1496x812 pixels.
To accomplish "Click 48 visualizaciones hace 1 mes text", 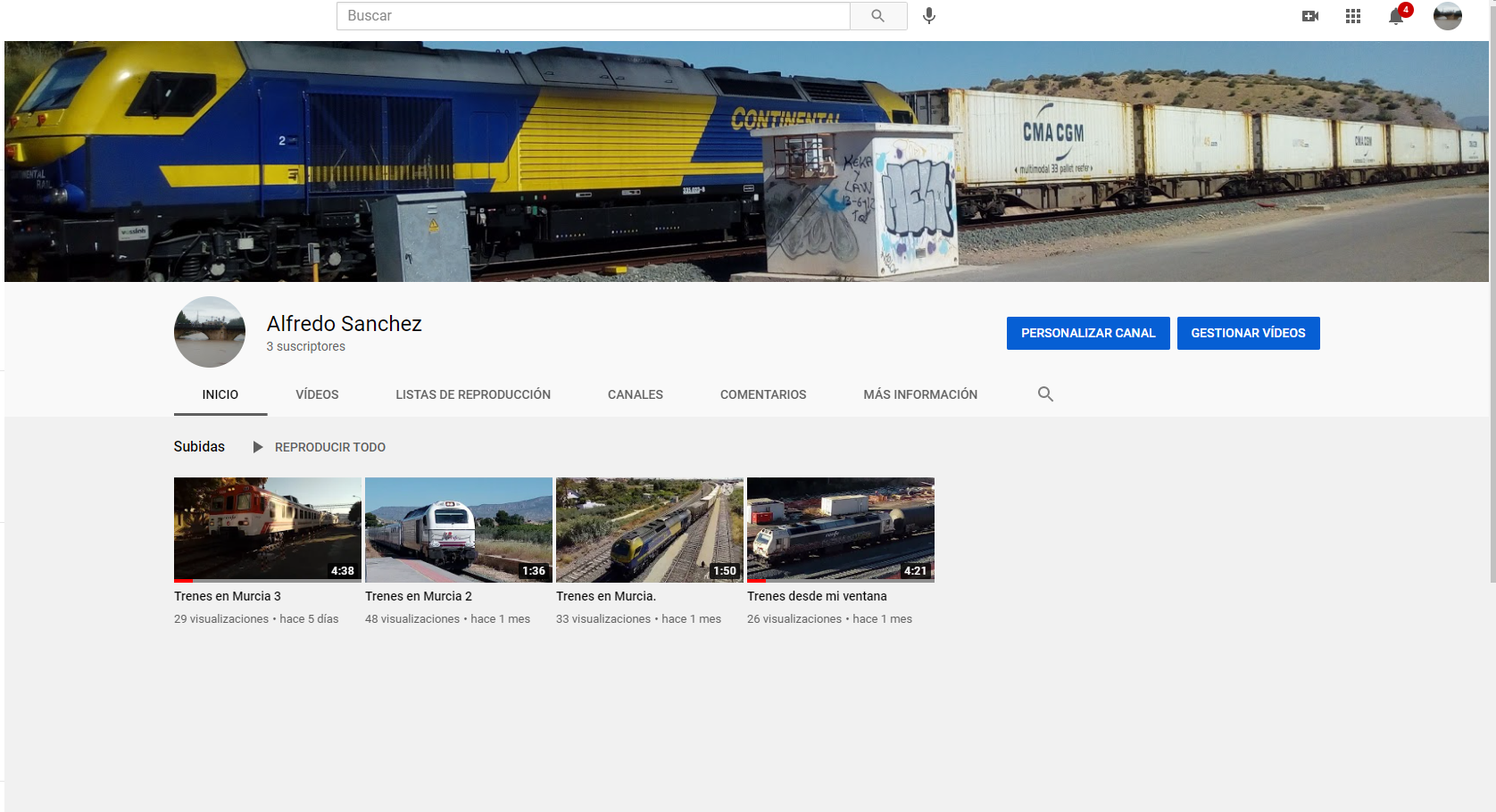I will click(447, 618).
